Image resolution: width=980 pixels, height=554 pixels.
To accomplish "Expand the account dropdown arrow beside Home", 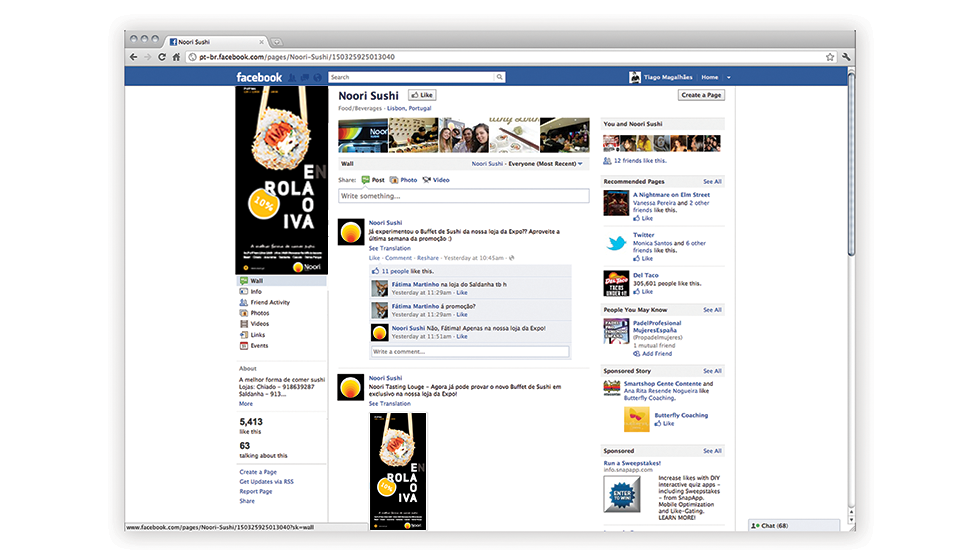I will [x=729, y=77].
